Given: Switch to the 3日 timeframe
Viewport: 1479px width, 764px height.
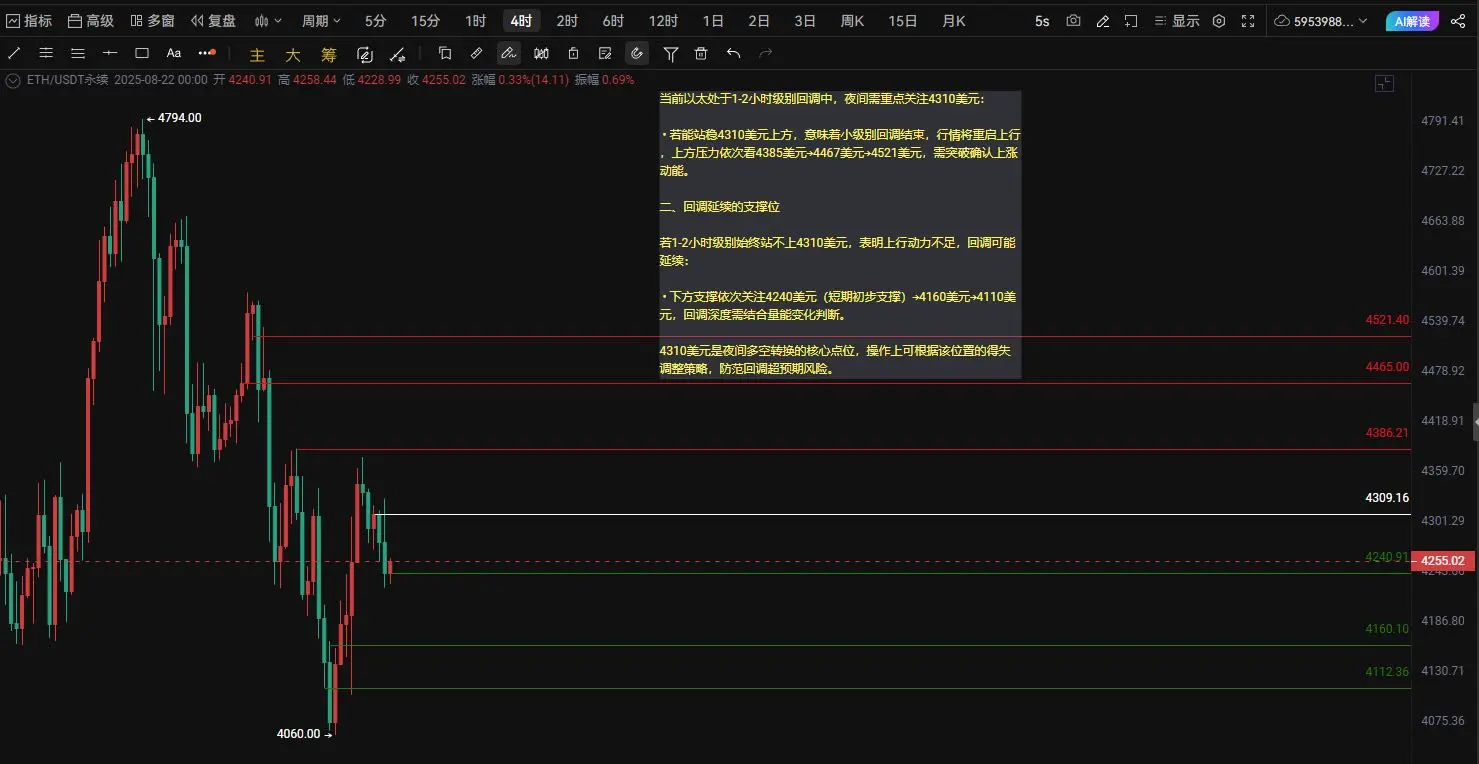Looking at the screenshot, I should click(x=805, y=20).
